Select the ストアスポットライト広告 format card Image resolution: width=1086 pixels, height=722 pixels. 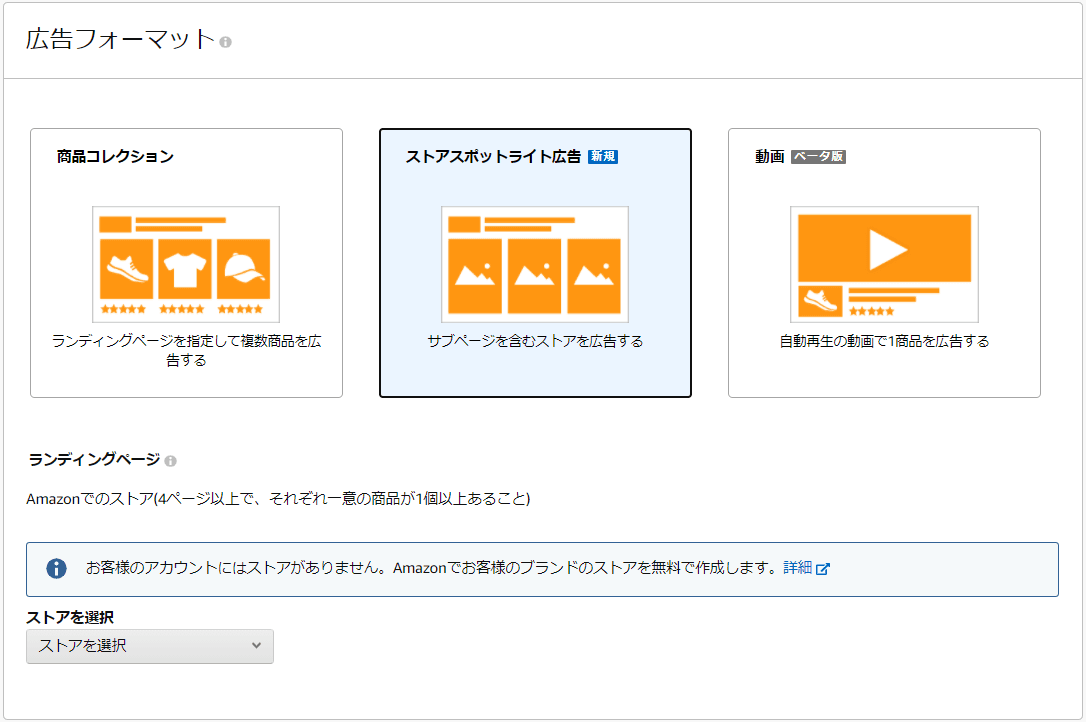point(535,263)
